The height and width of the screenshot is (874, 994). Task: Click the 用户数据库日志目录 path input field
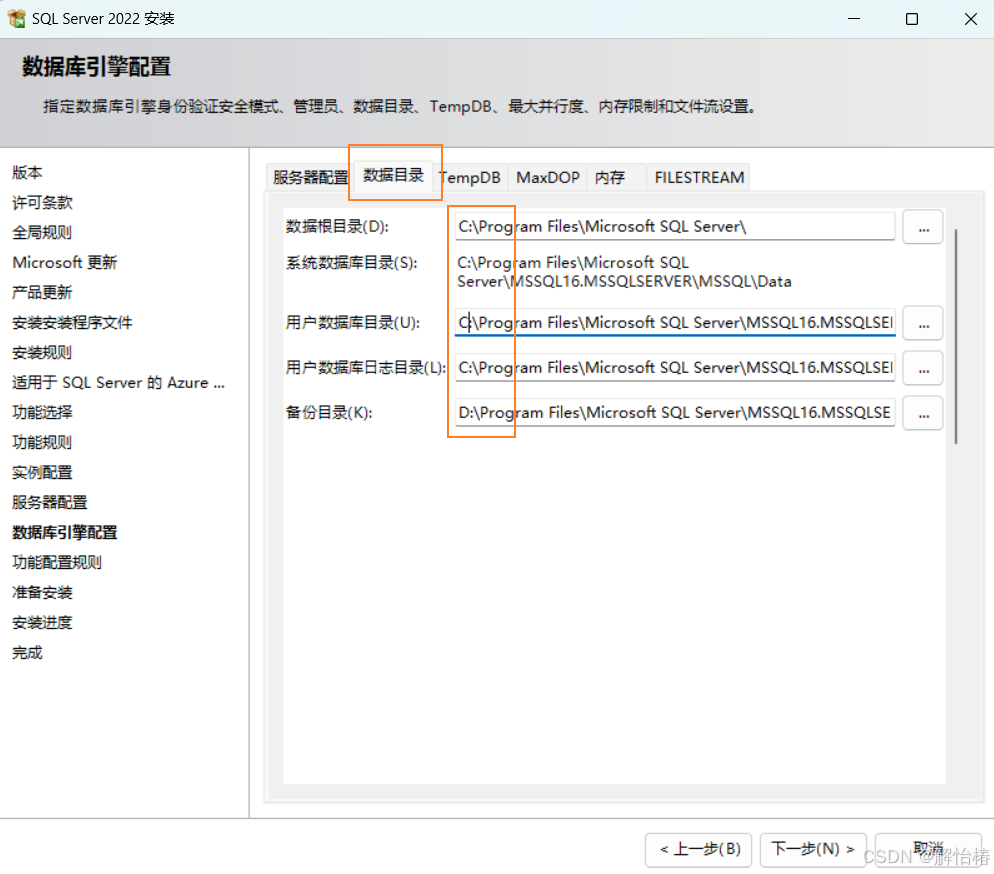tap(674, 368)
